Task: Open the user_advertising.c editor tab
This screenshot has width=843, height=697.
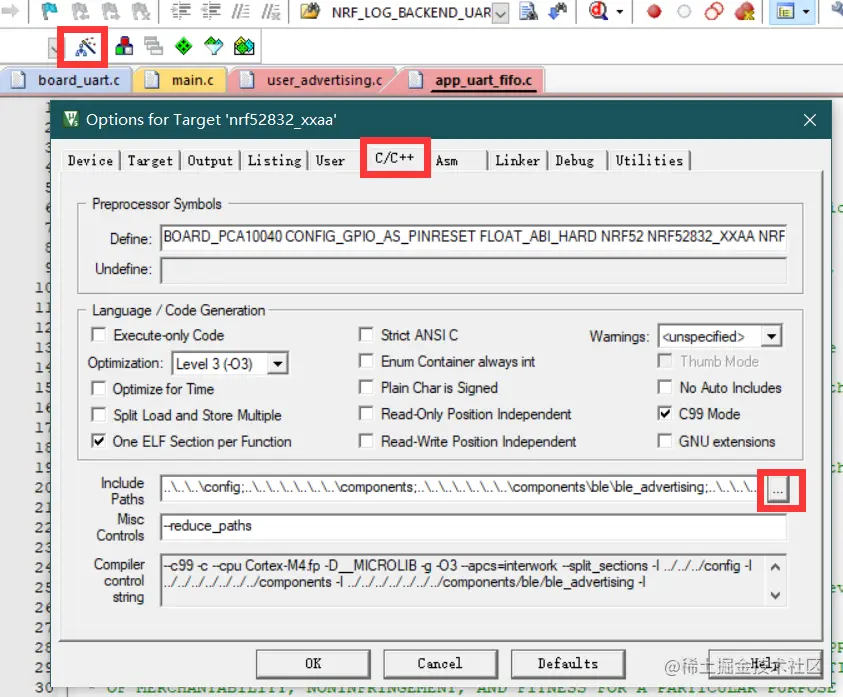Action: [316, 80]
